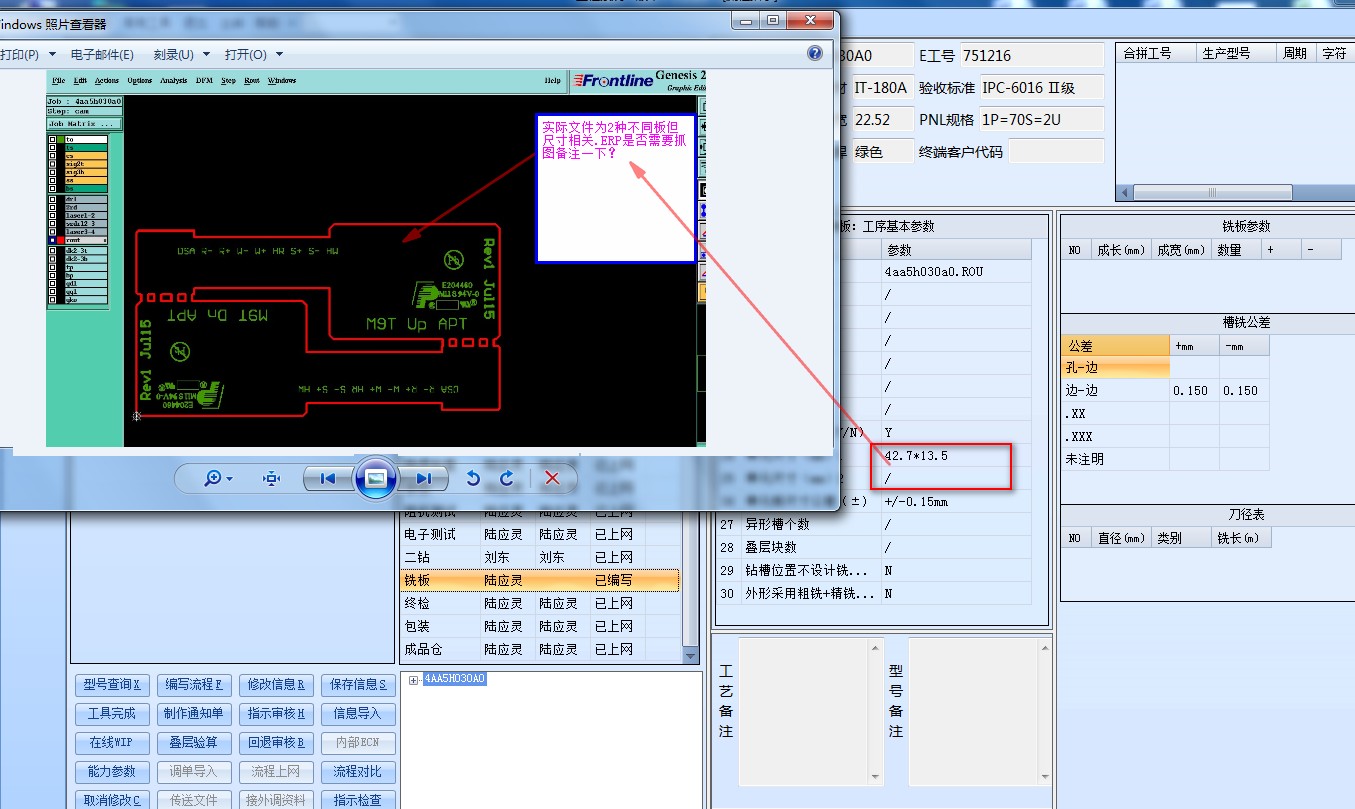
Task: Click the 外形采用粗铣+精铣 parameter row
Action: tap(873, 593)
